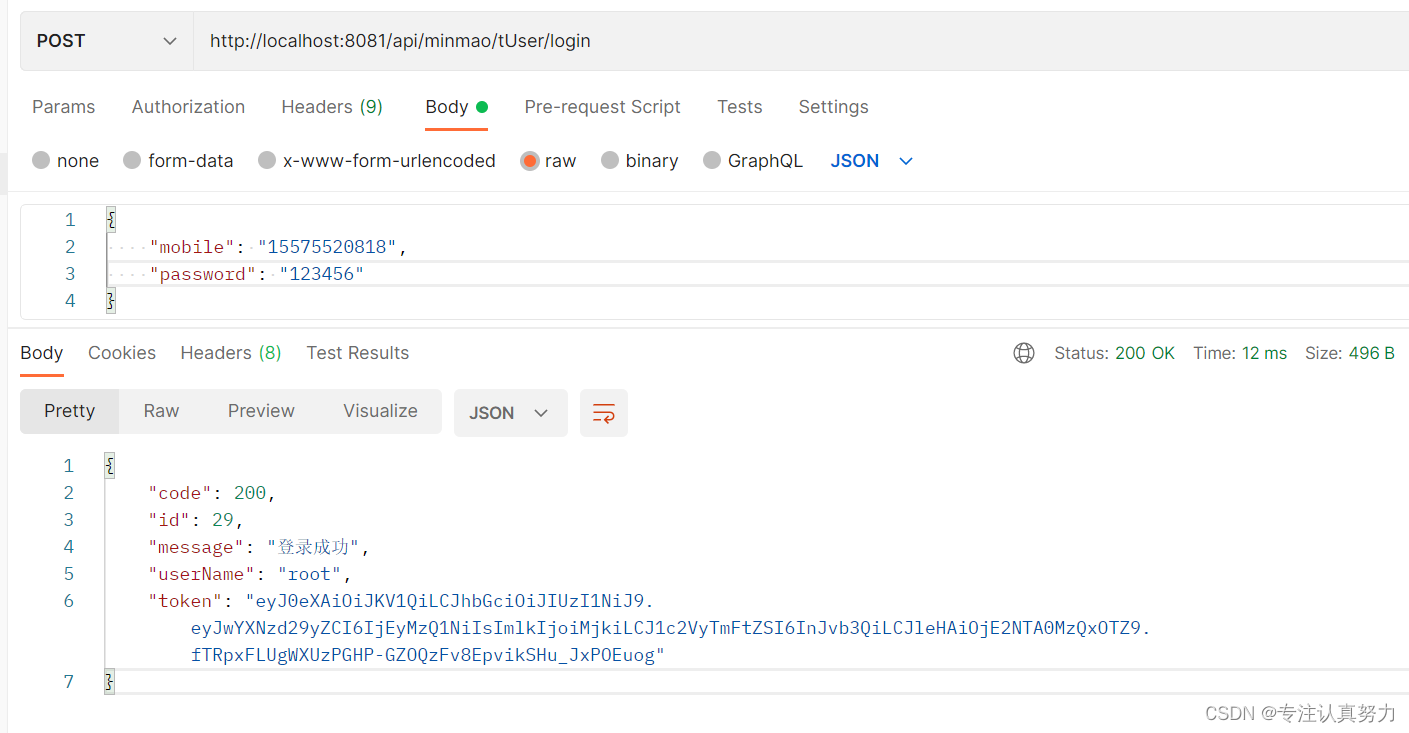Click the message value "登录成功"
This screenshot has height=733, width=1409.
point(313,547)
